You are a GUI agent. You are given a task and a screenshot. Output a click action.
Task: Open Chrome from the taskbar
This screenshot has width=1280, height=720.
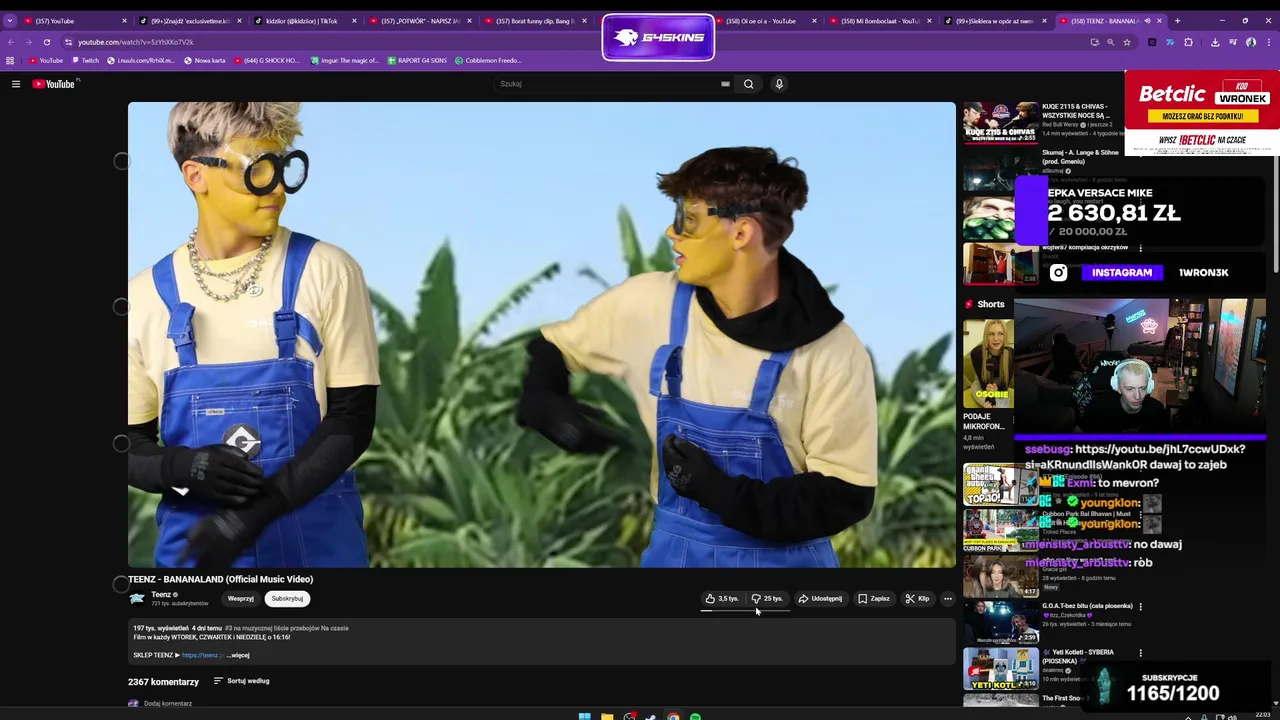pos(673,716)
